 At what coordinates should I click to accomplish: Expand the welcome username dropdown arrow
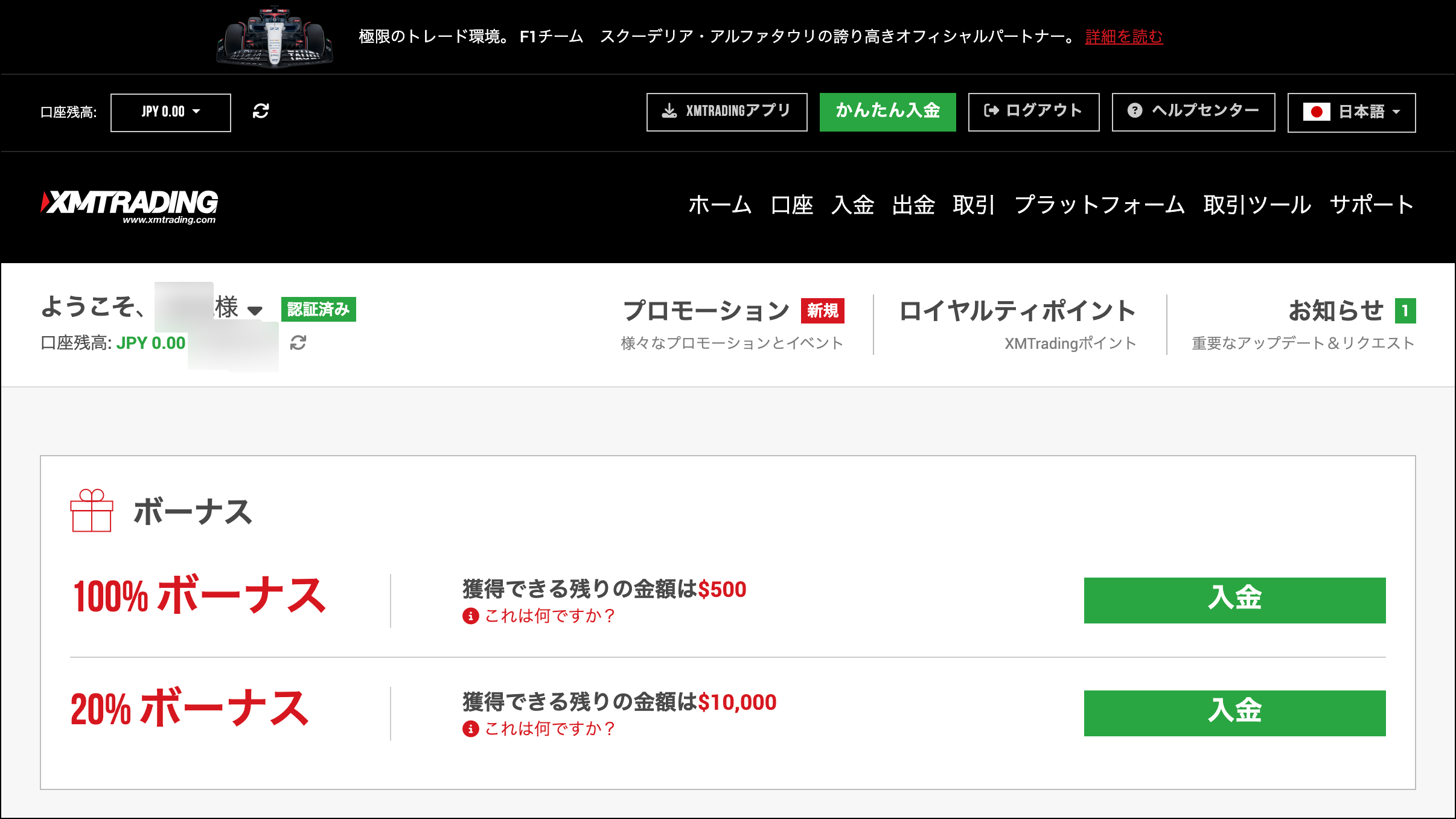pos(256,310)
